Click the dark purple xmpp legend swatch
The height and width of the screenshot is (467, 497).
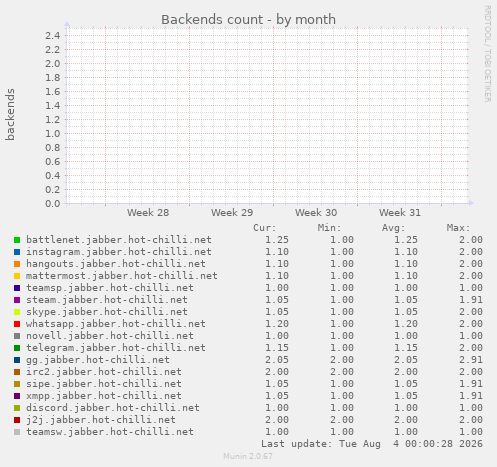pyautogui.click(x=17, y=396)
